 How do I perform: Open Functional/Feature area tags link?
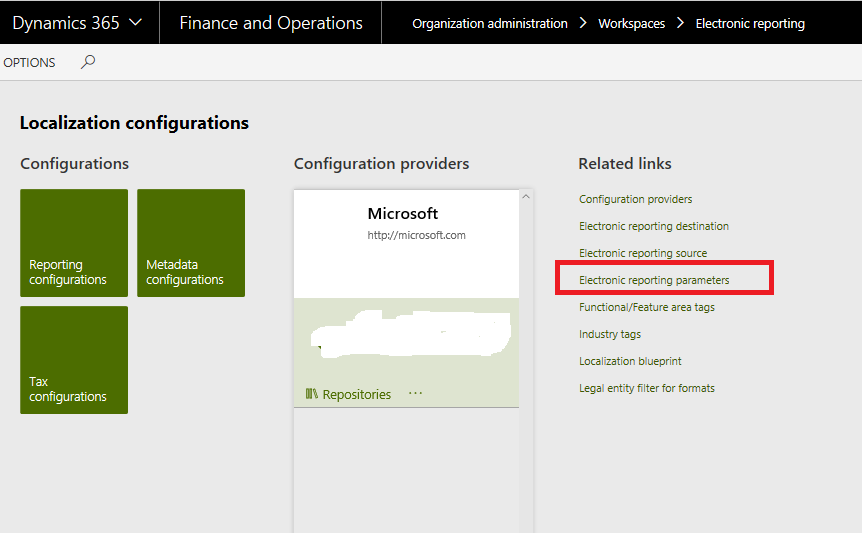click(646, 307)
